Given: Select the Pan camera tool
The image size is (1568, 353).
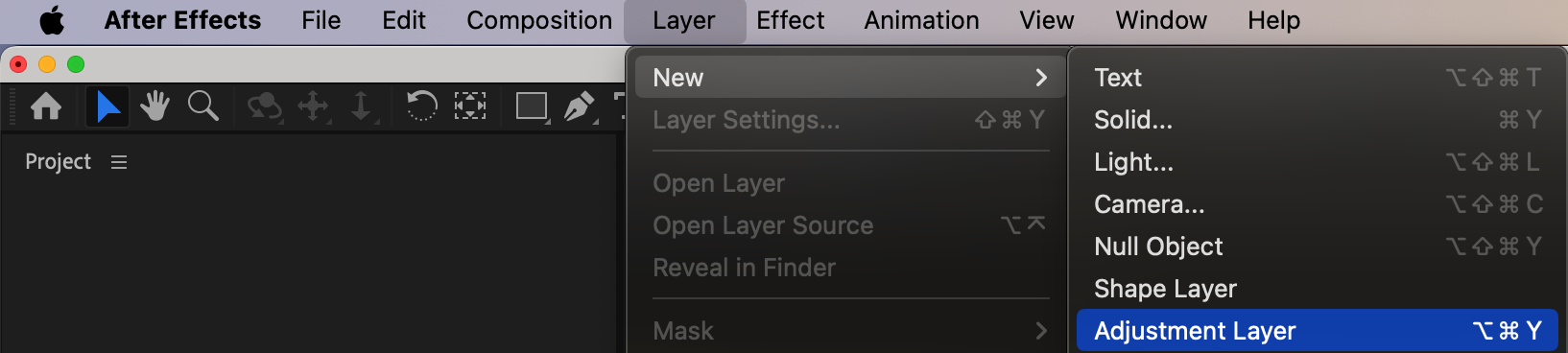Looking at the screenshot, I should pos(313,106).
